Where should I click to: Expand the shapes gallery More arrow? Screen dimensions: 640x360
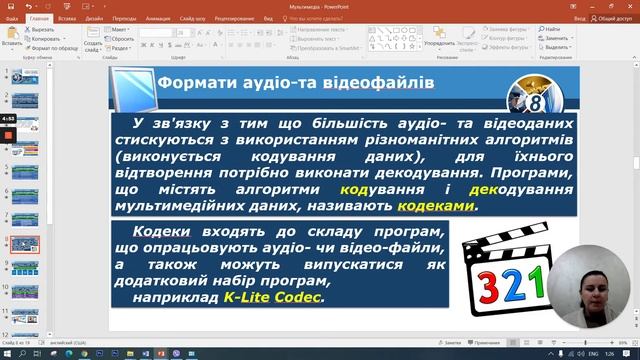tap(420, 47)
